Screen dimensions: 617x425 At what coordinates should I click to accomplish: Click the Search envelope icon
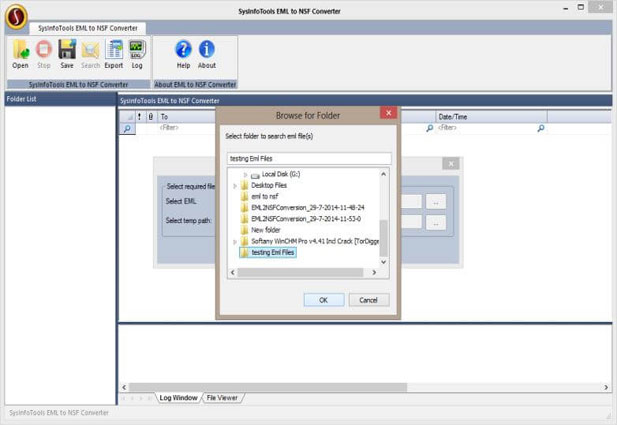[91, 54]
